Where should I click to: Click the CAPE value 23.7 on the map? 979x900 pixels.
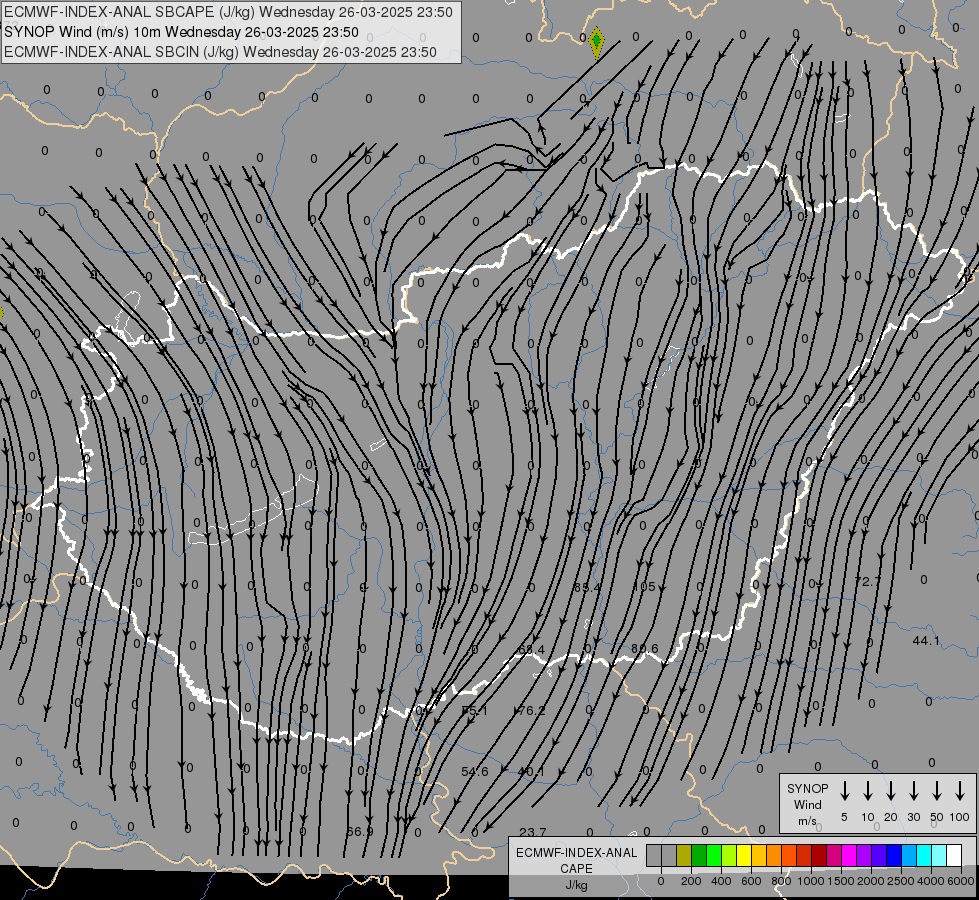tap(533, 832)
